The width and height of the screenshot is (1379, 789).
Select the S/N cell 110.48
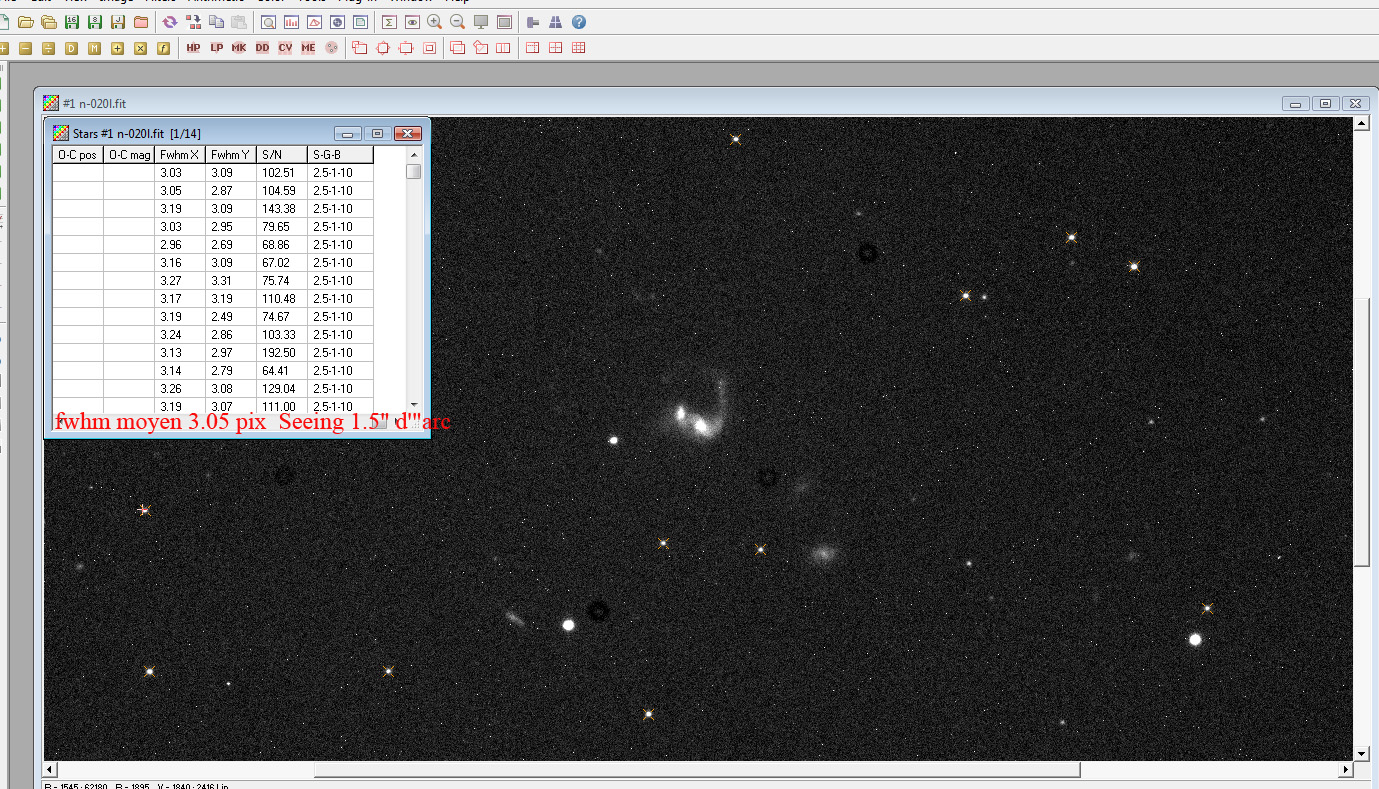tap(283, 299)
